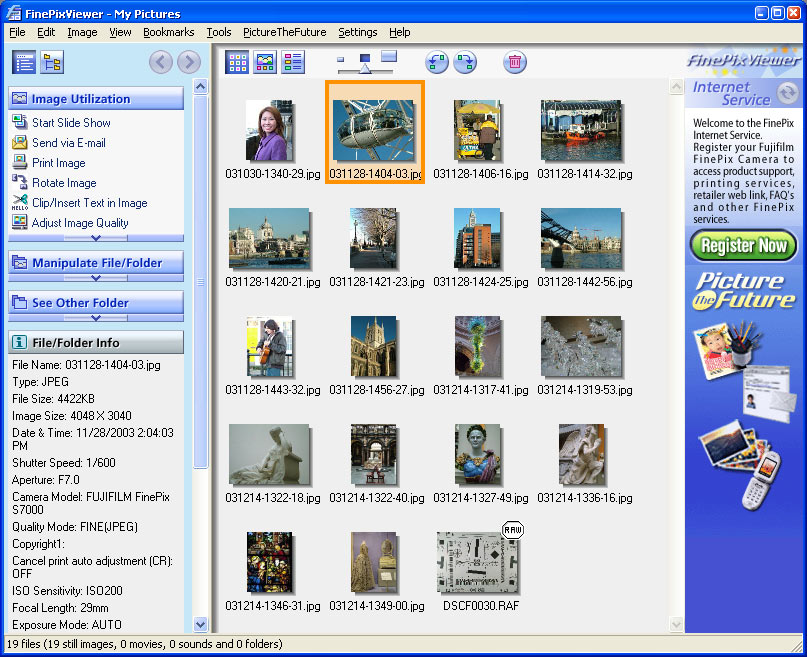
Task: Toggle the folder tree pane view
Action: coord(52,63)
